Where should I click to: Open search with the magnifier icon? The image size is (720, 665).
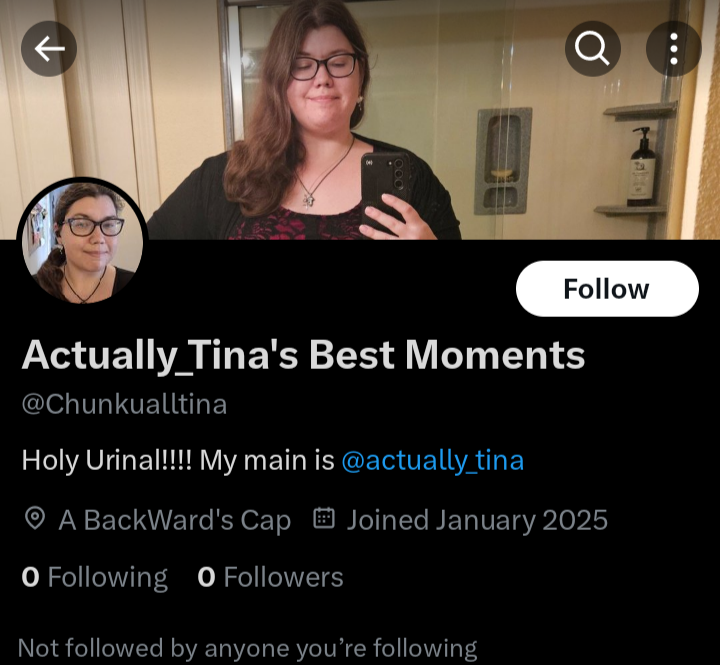592,49
